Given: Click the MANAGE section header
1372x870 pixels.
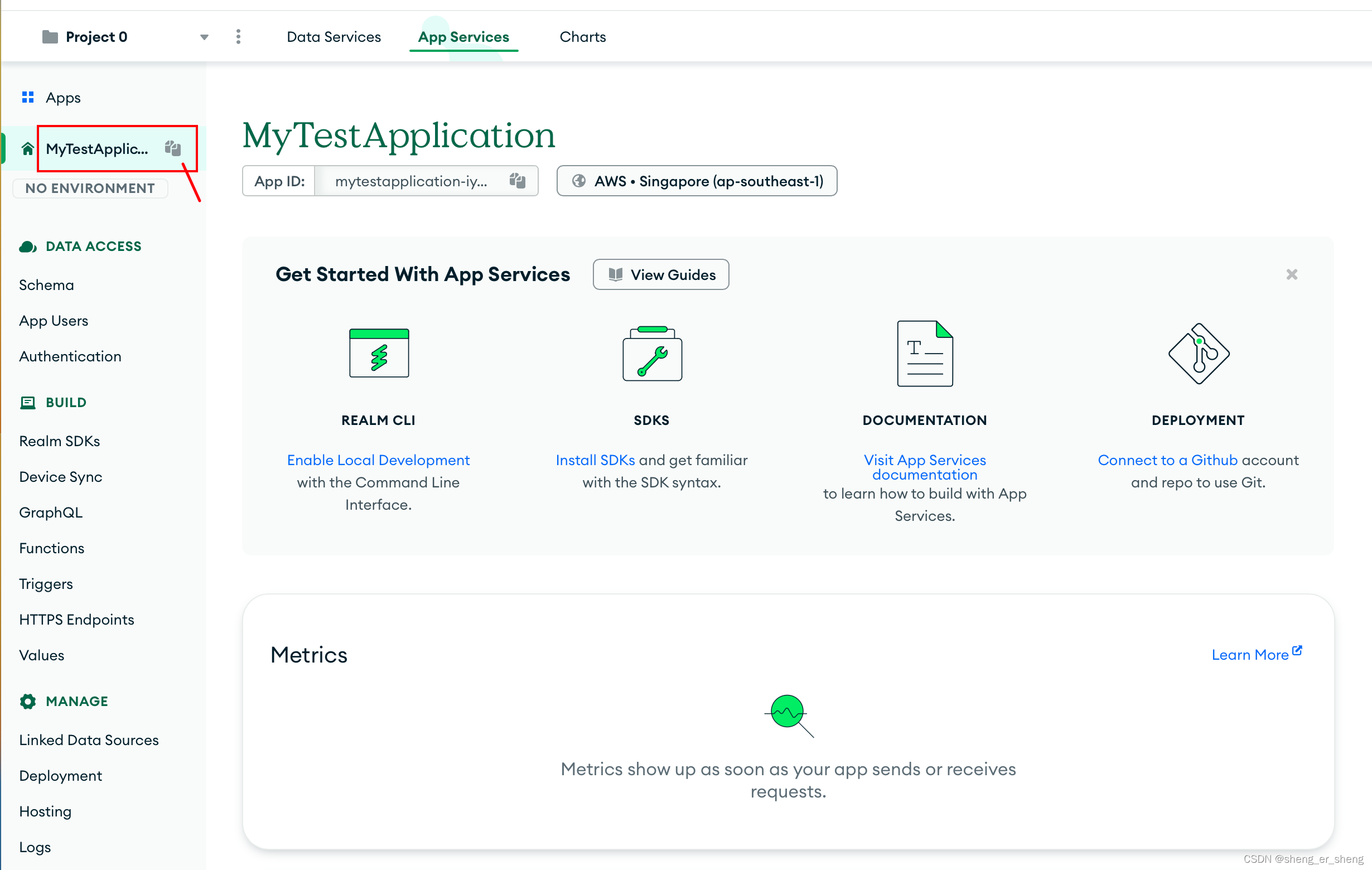Looking at the screenshot, I should coord(77,702).
